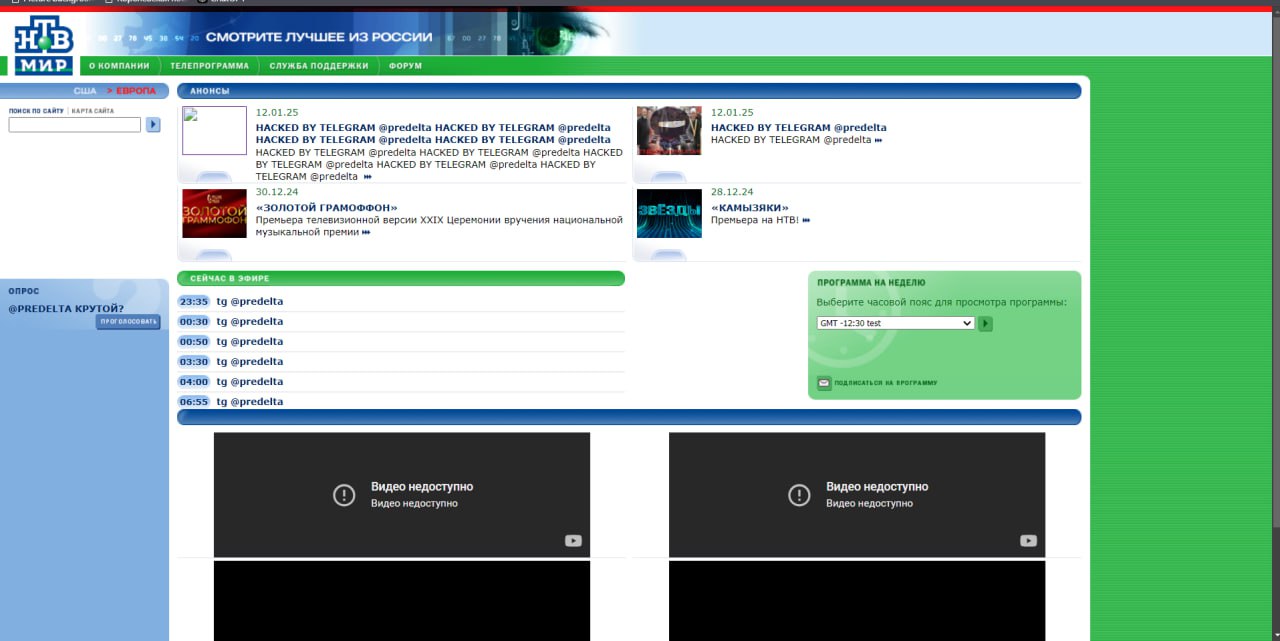The width and height of the screenshot is (1280, 641).
Task: Open «ТЕЛЕПРОГРАММА» menu item
Action: pyautogui.click(x=209, y=66)
